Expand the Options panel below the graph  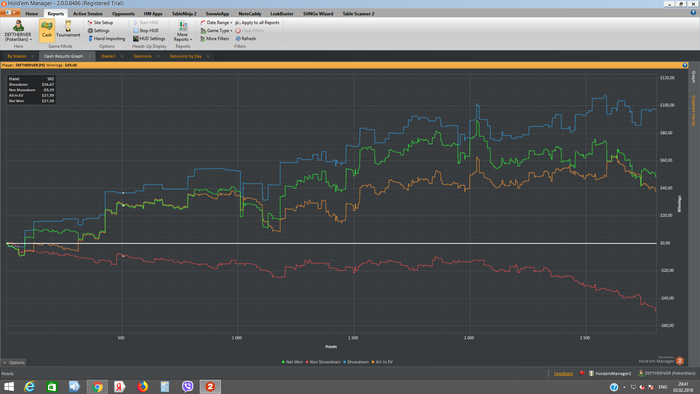pos(14,362)
